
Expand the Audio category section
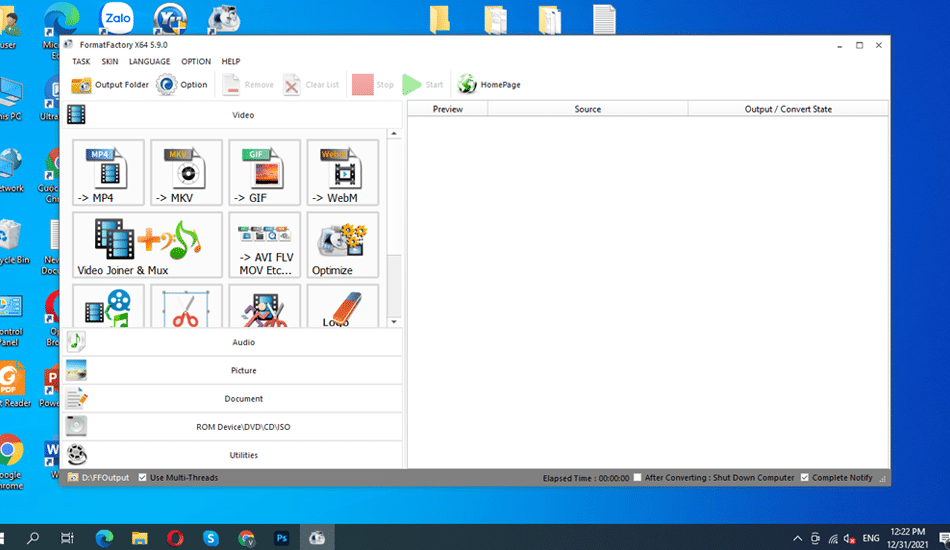pos(242,342)
